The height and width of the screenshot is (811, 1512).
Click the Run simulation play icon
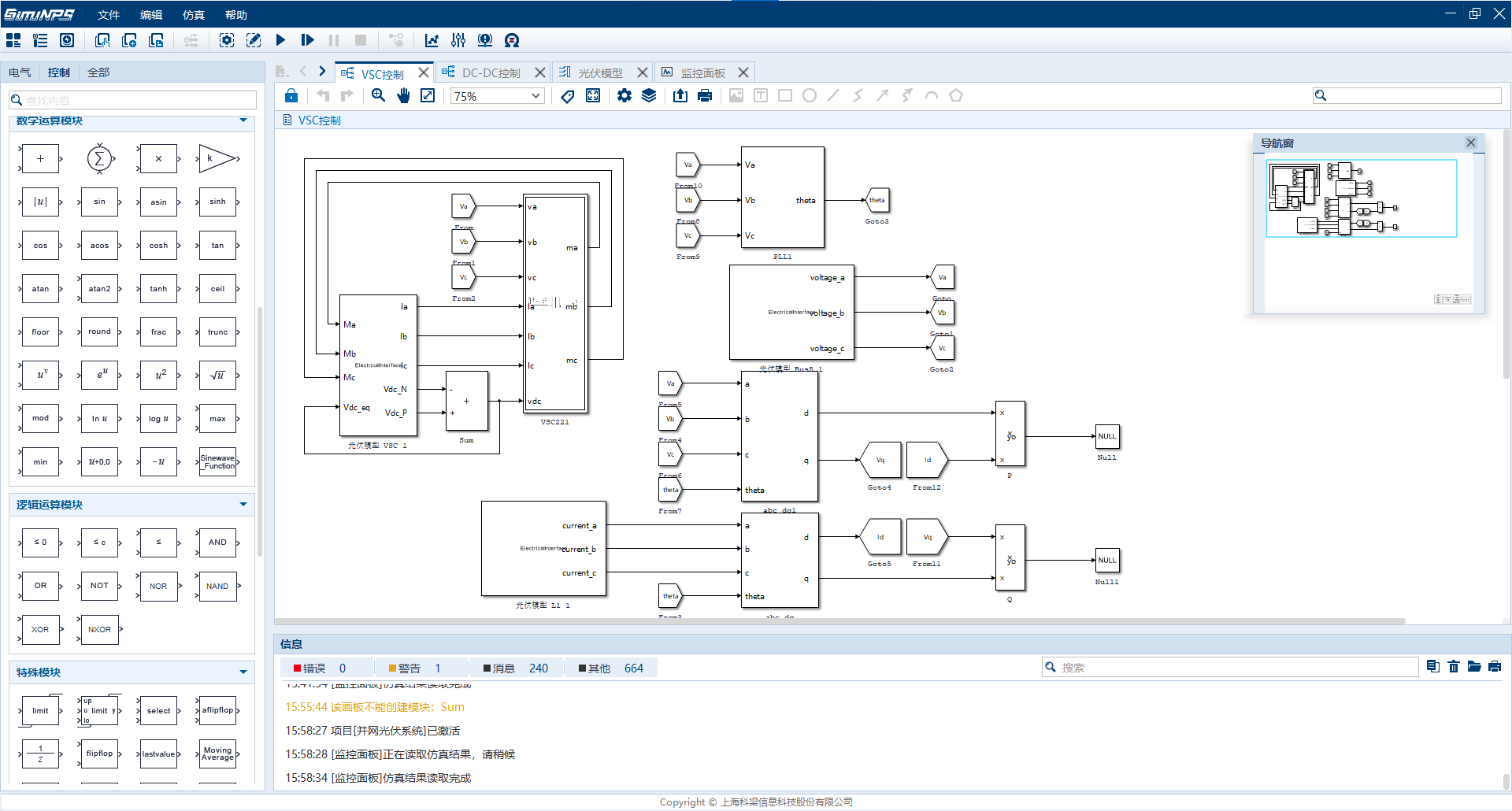tap(280, 40)
